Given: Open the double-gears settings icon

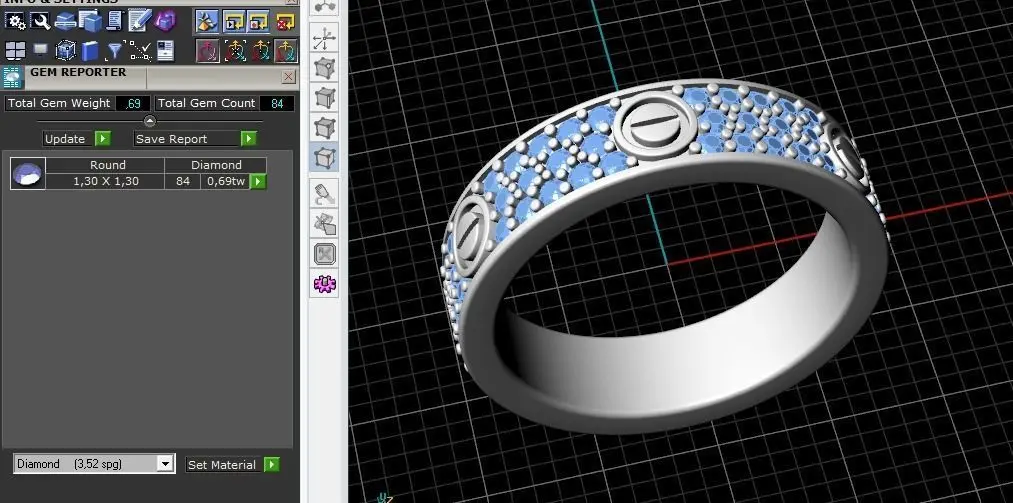Looking at the screenshot, I should [14, 21].
